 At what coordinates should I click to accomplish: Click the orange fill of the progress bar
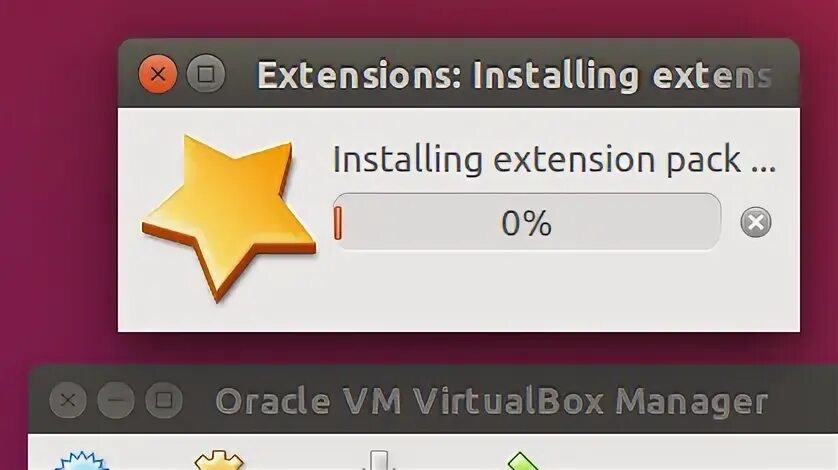click(x=338, y=222)
